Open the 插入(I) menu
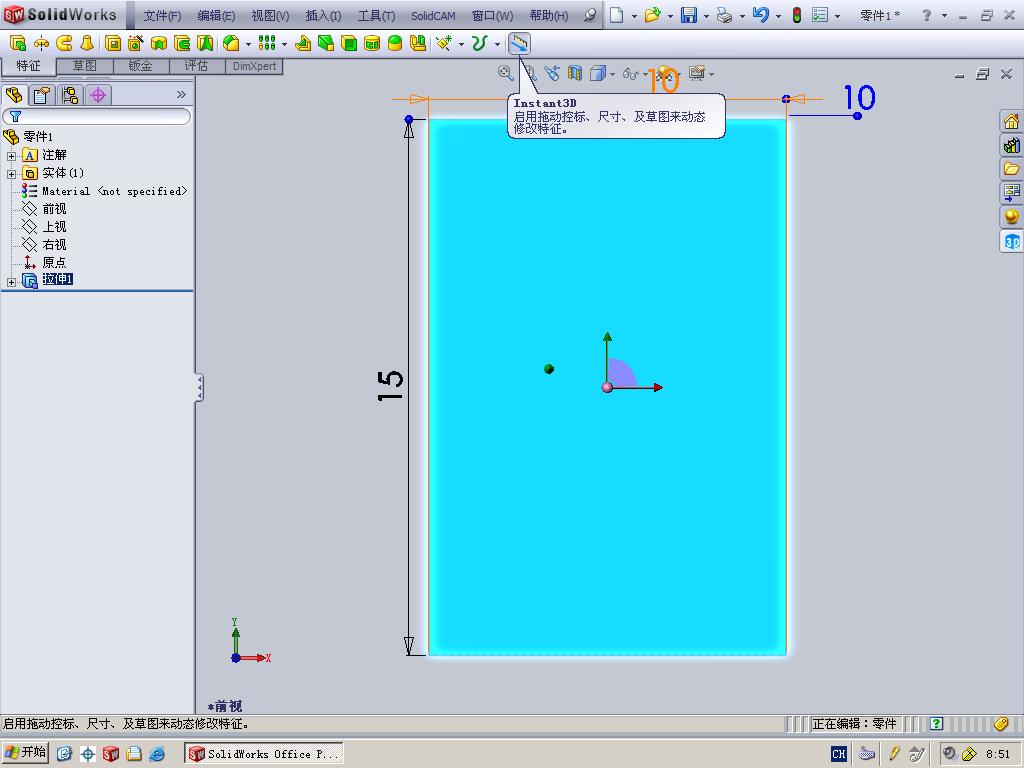 click(x=323, y=15)
